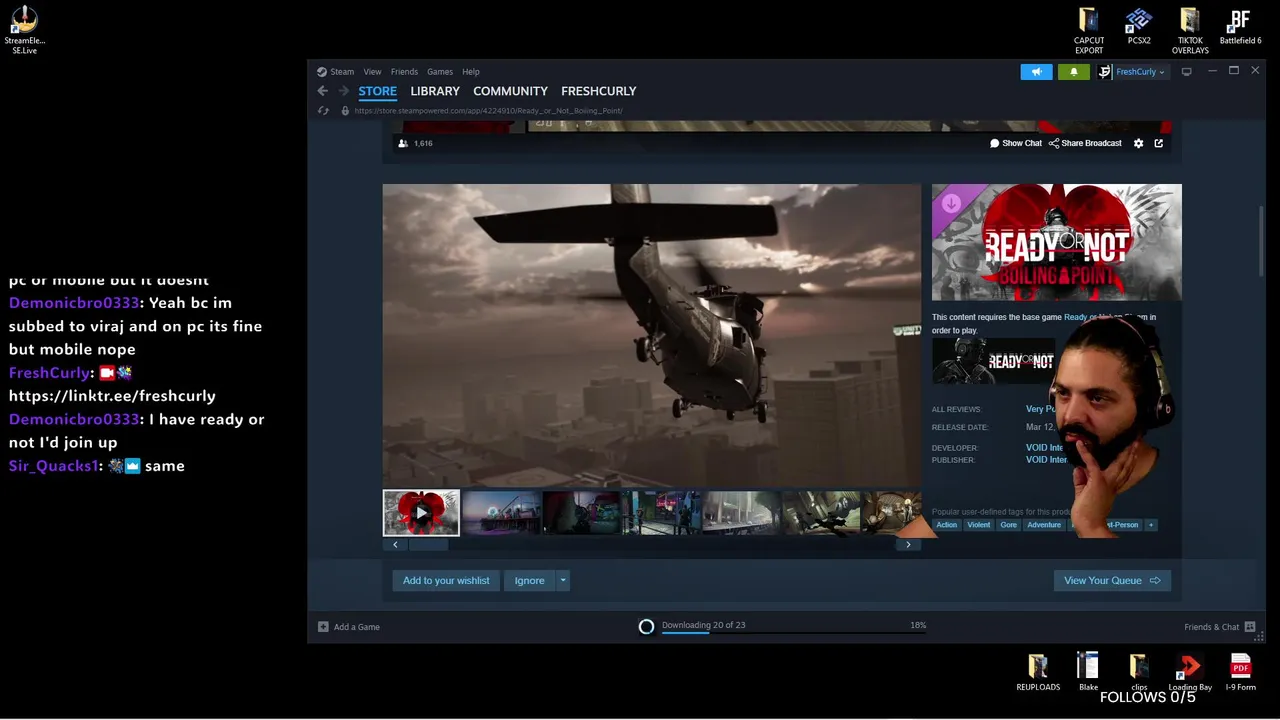The image size is (1280, 720).
Task: Reload the store page
Action: (x=323, y=111)
